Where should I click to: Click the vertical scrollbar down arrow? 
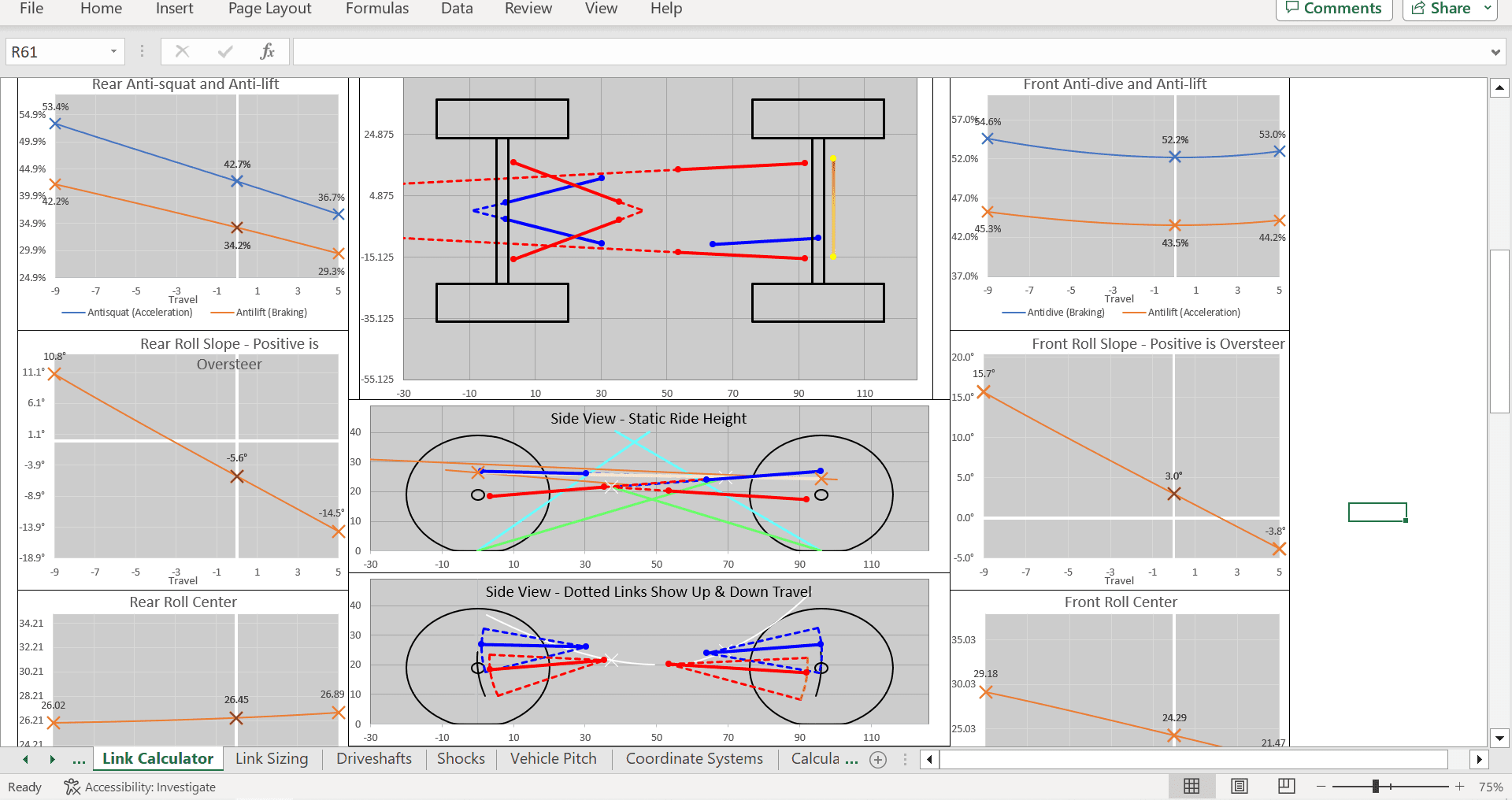1499,739
